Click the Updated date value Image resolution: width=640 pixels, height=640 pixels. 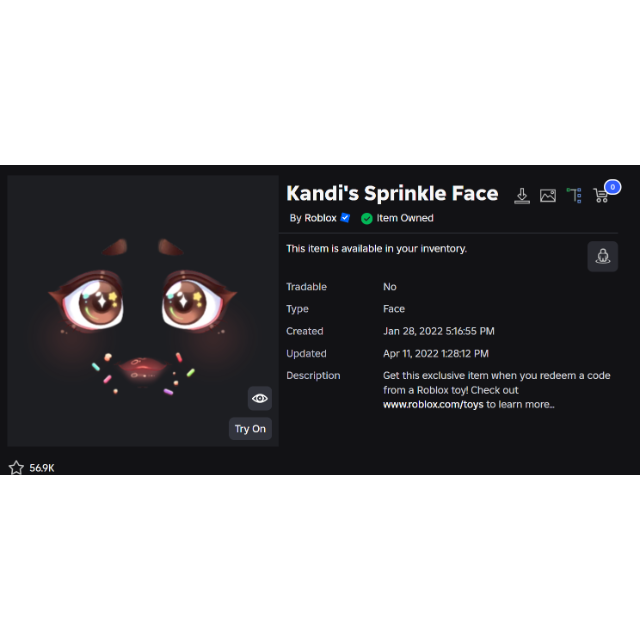(436, 353)
